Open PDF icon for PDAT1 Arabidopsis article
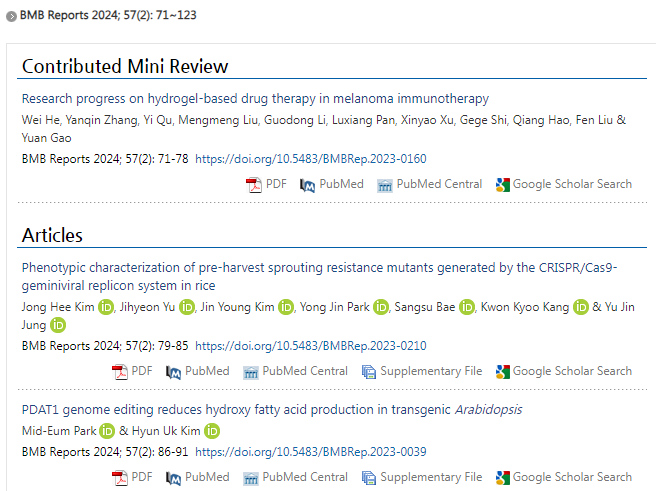 [120, 478]
